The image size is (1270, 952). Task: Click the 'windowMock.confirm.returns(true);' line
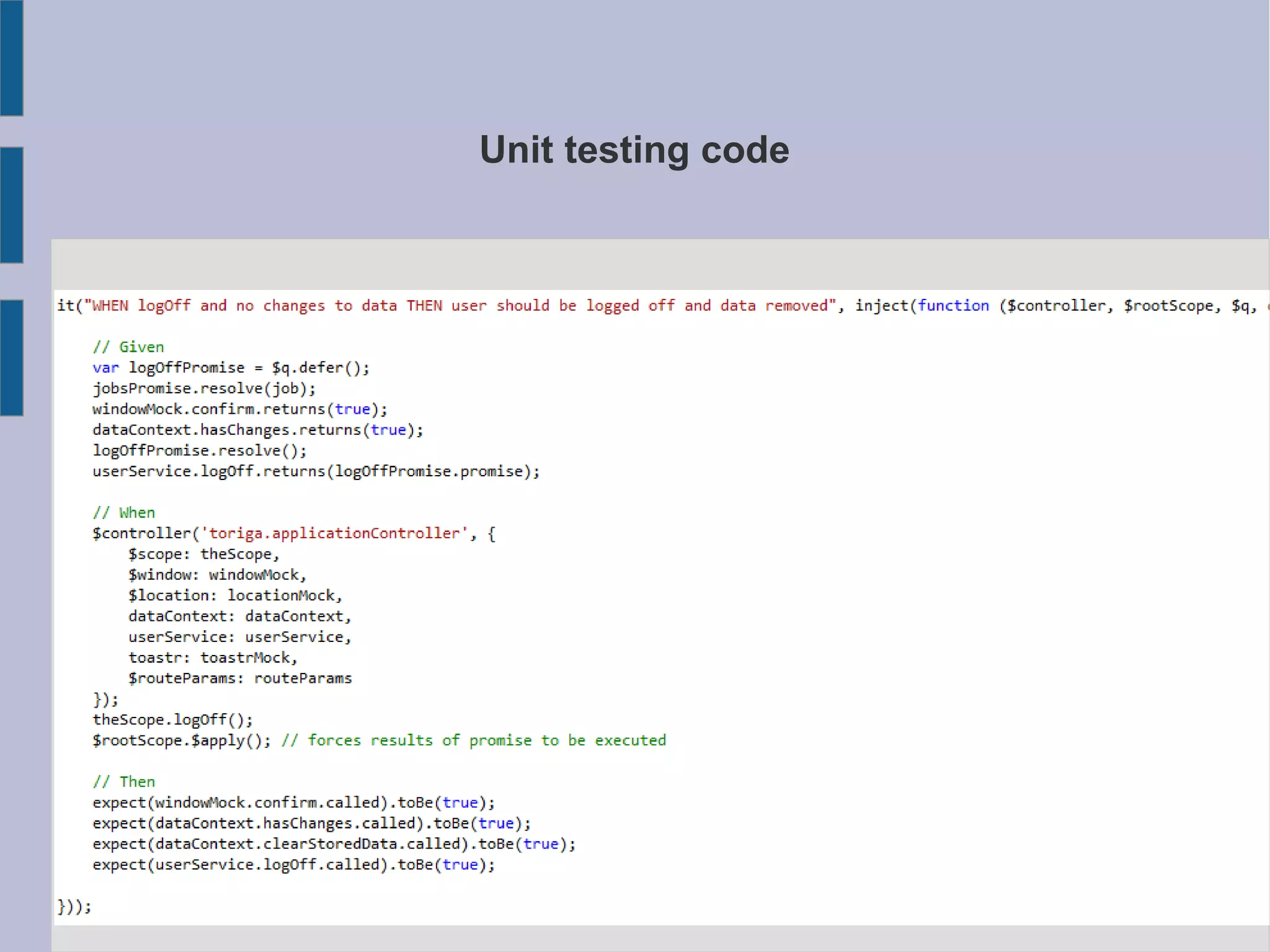click(x=240, y=409)
